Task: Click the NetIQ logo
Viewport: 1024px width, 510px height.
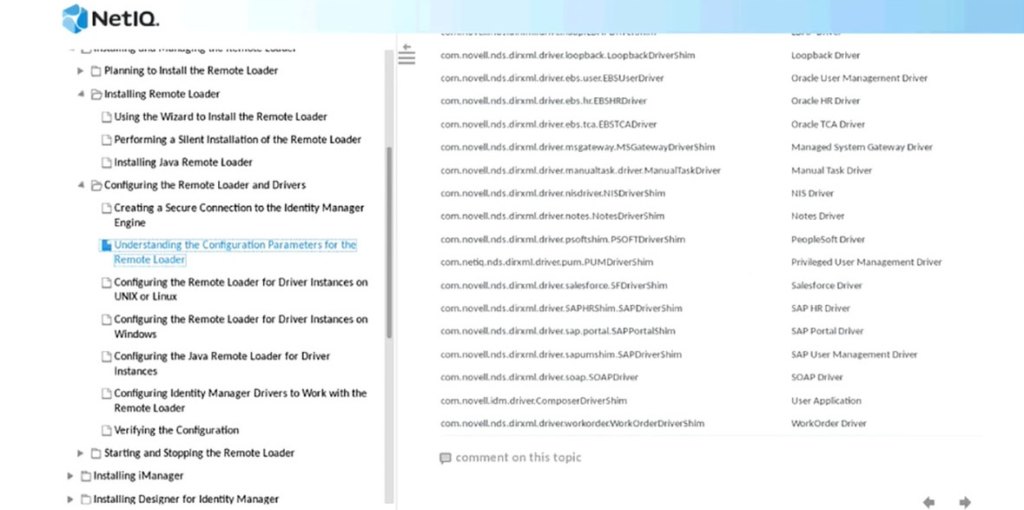Action: [110, 18]
